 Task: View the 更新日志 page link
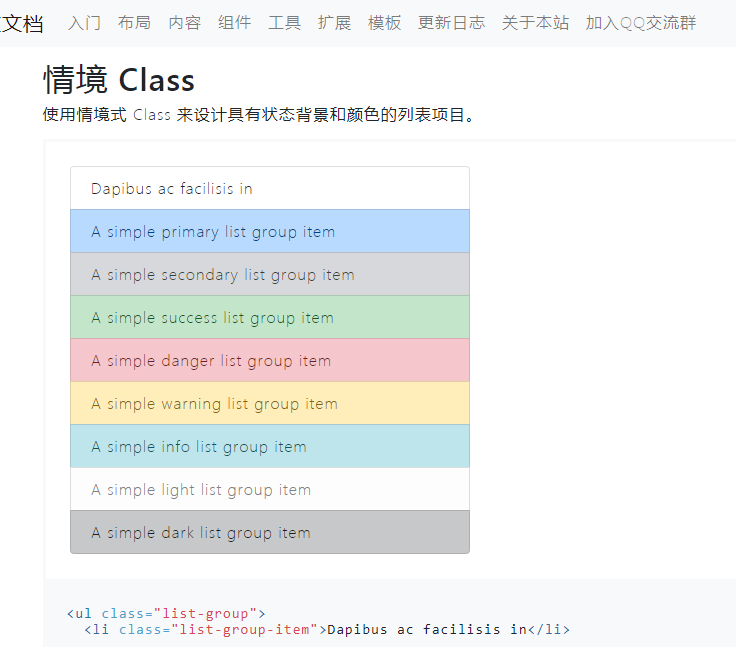pos(451,23)
